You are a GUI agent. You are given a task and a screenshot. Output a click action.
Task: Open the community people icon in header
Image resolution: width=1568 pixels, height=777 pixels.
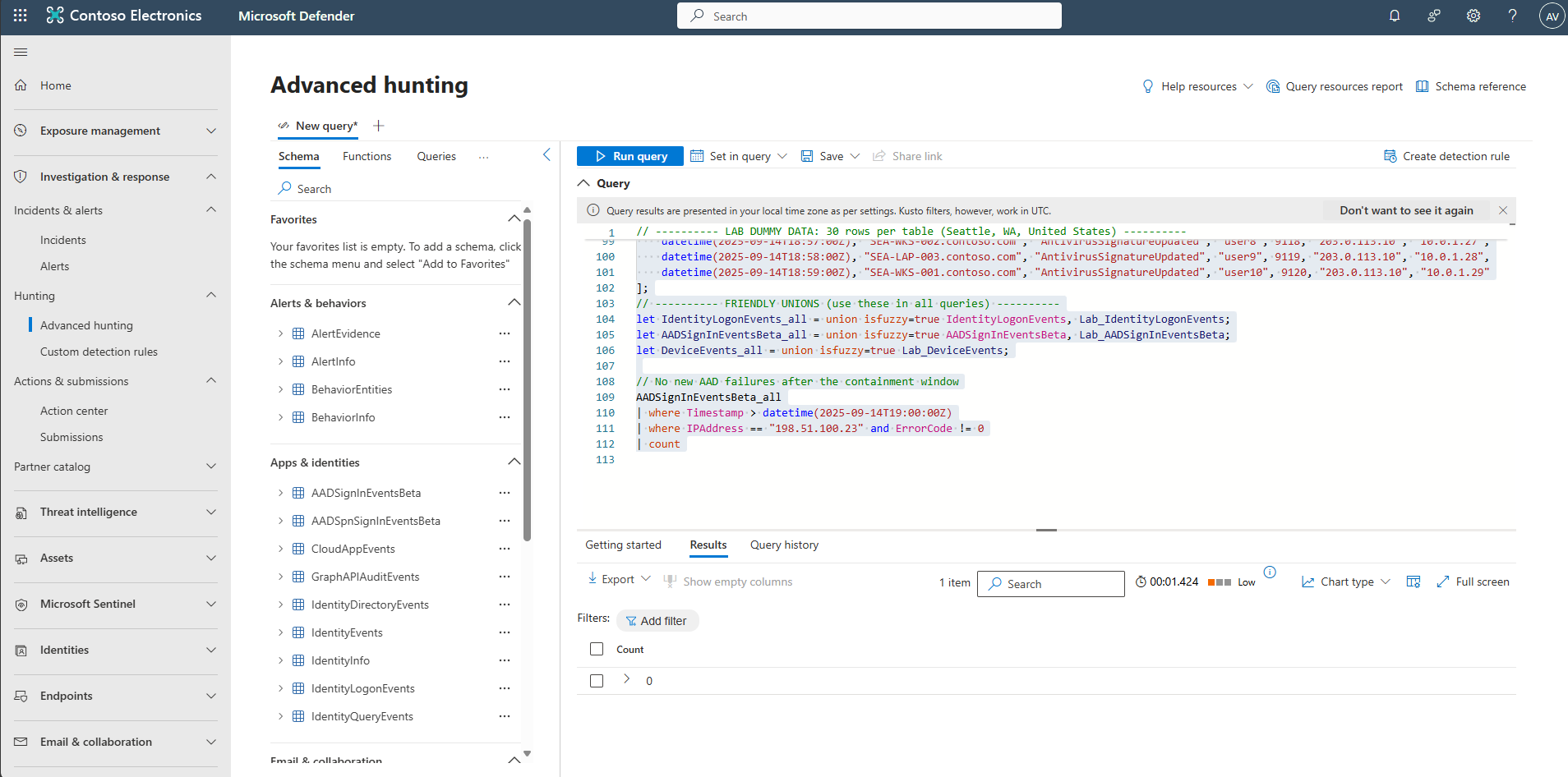(1434, 16)
